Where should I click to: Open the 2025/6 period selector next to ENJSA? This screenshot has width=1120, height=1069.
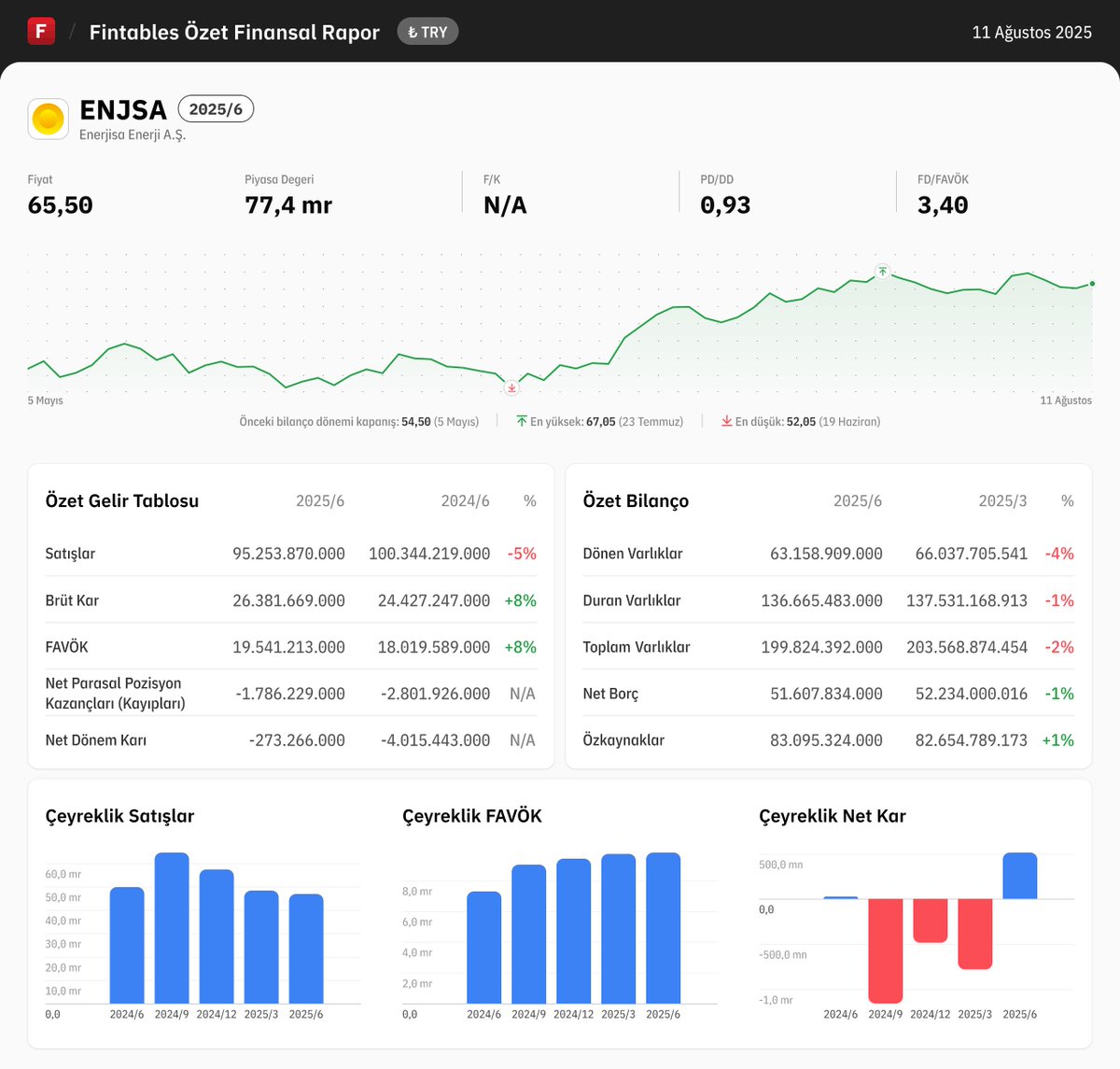pos(216,108)
